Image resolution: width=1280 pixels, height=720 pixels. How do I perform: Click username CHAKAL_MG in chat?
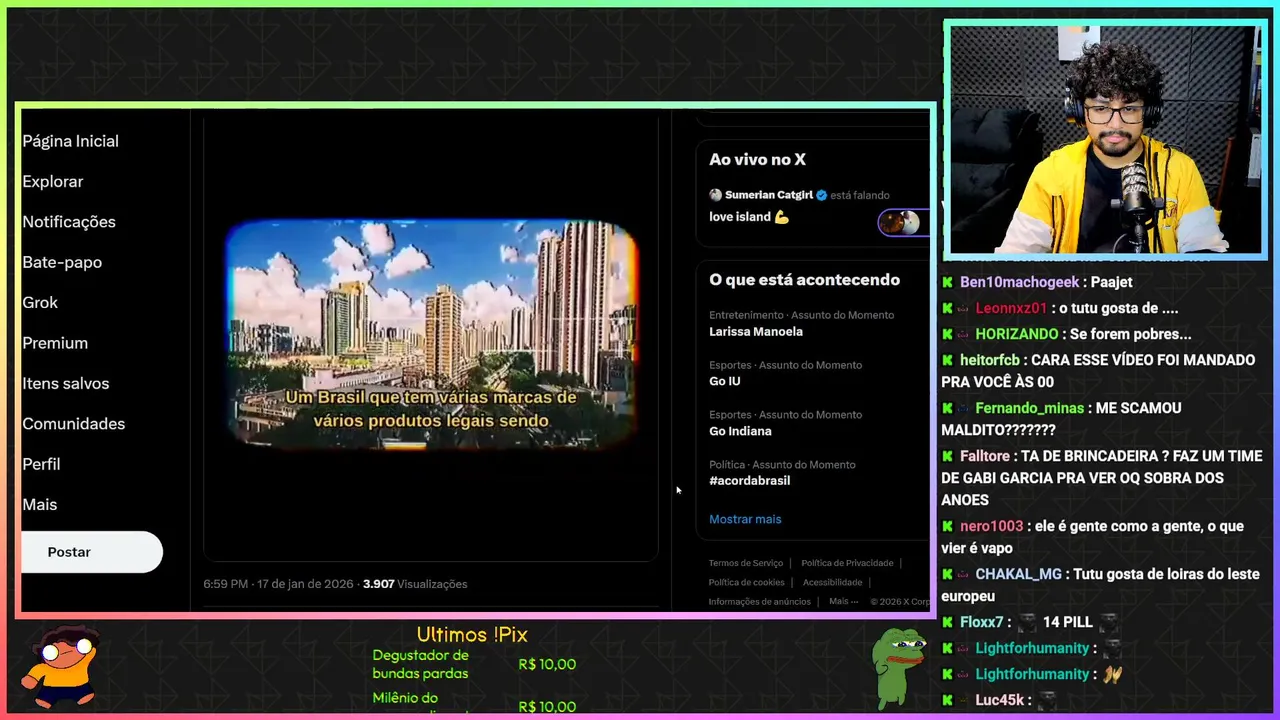(1018, 574)
